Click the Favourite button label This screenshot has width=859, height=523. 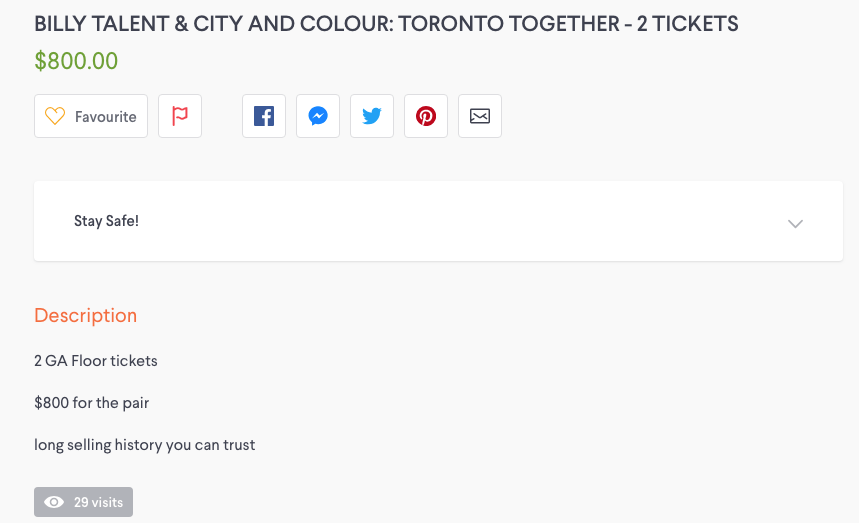pyautogui.click(x=106, y=117)
